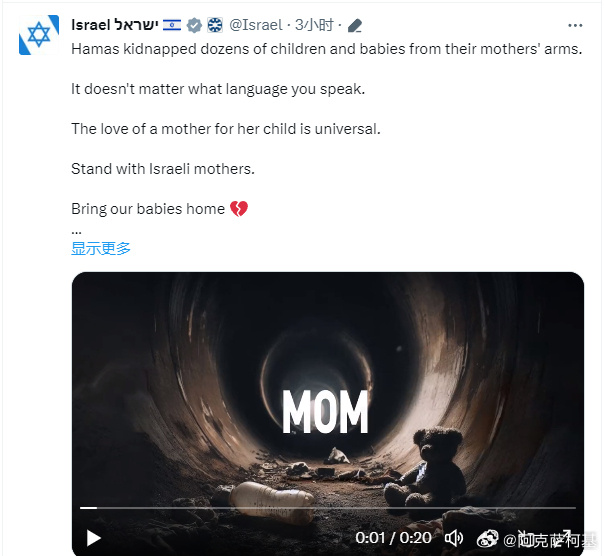Click the @阿克萨柯基 watermark text

pyautogui.click(x=550, y=539)
